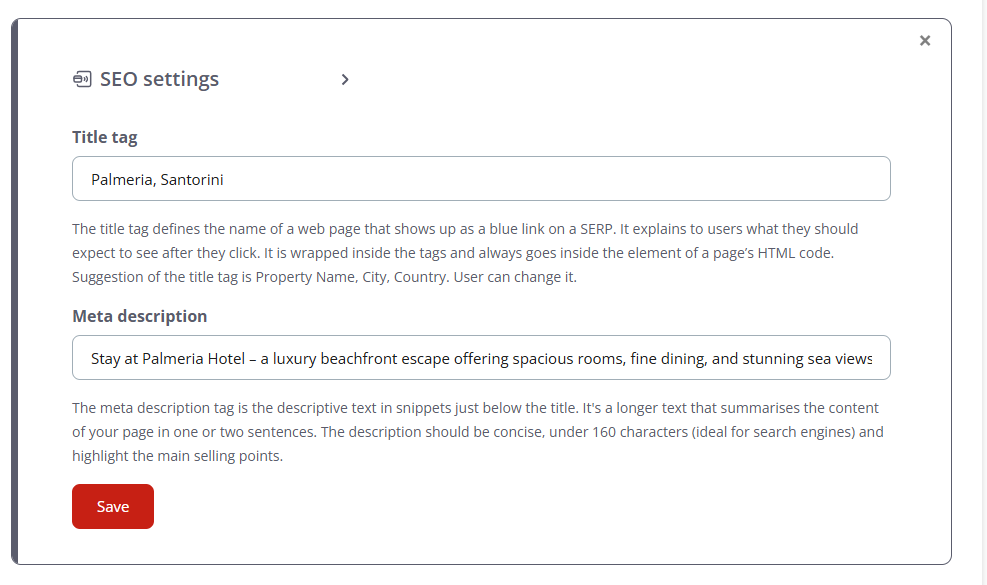Expand the chevron beside SEO settings

point(345,80)
